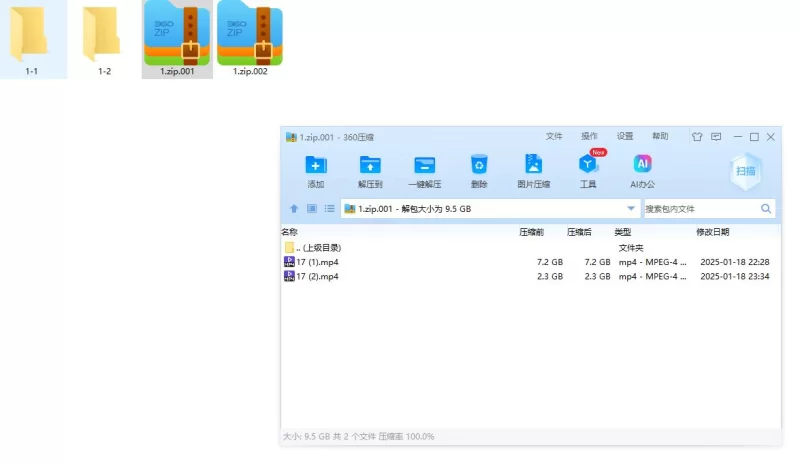800x464 pixels.
Task: Click the 解压到 (Extract to) icon
Action: point(370,166)
